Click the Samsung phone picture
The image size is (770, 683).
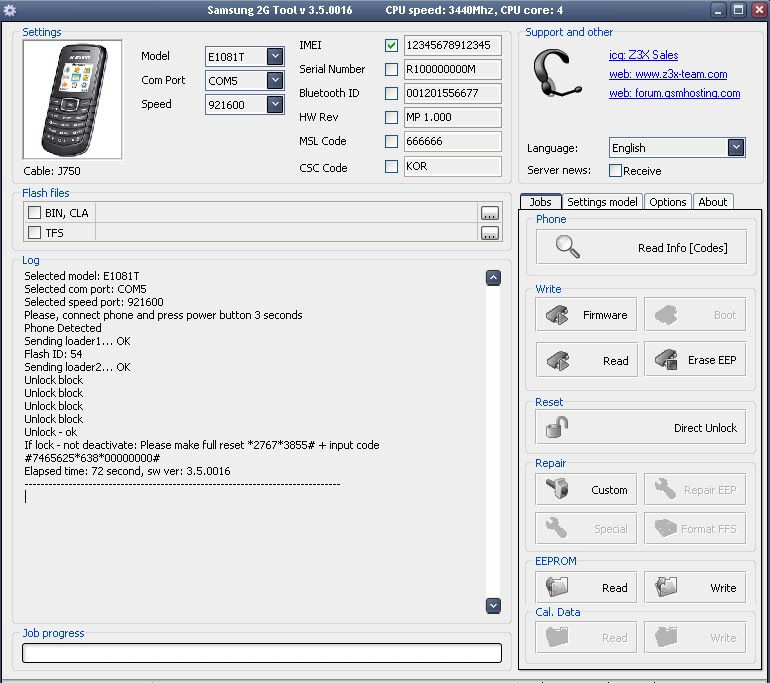click(x=73, y=99)
